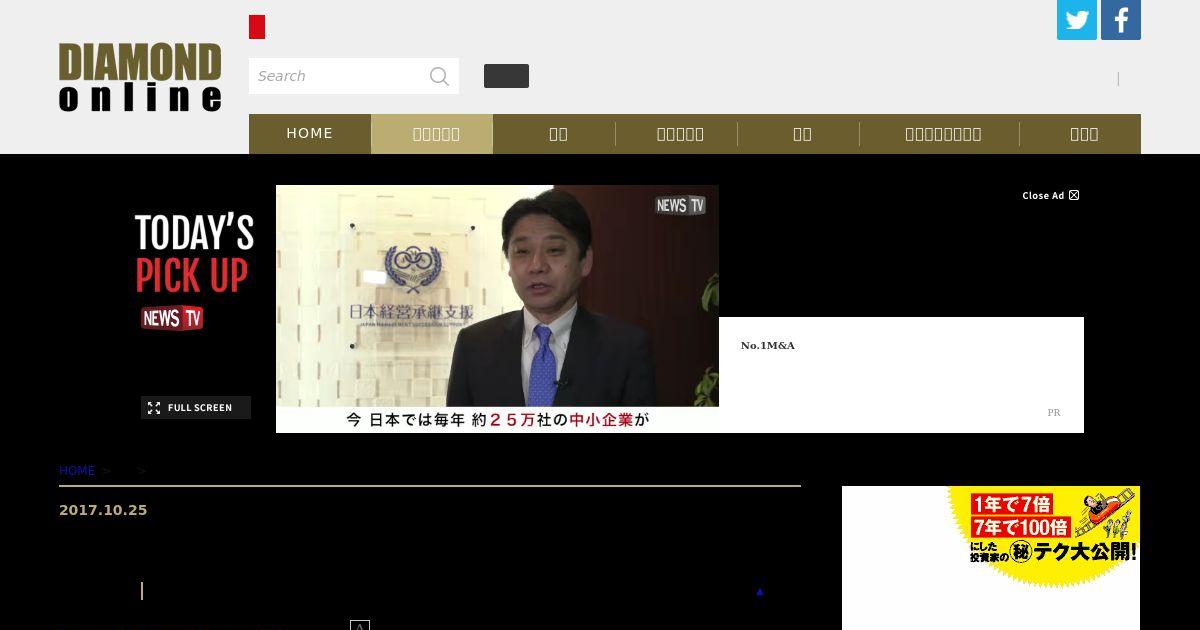This screenshot has width=1200, height=630.
Task: Go to the DIAMOND online logo homepage
Action: tap(140, 77)
